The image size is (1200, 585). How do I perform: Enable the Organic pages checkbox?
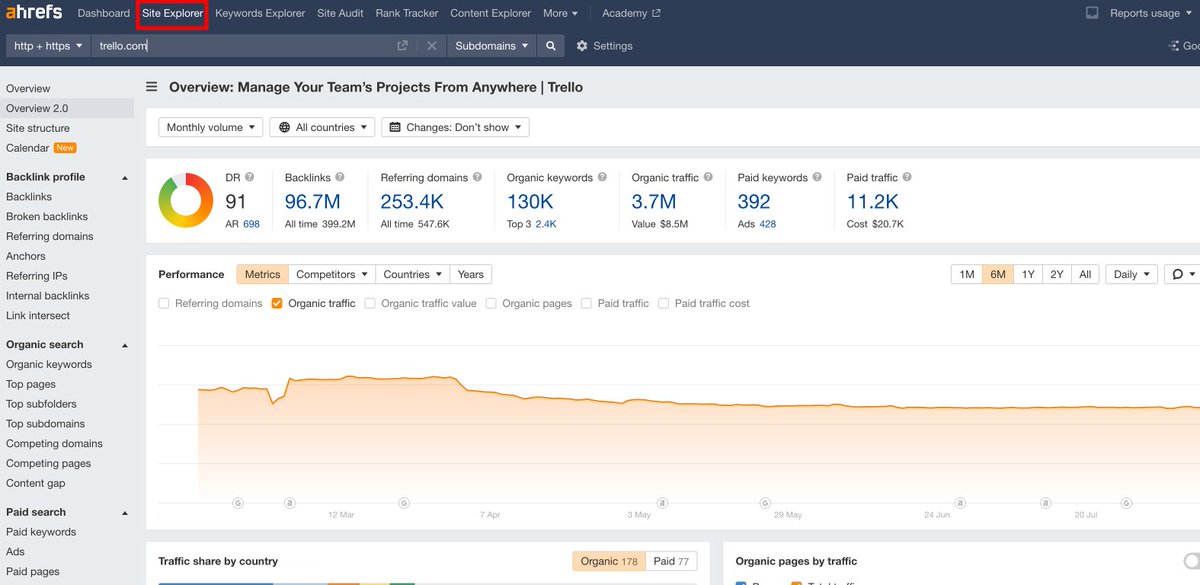(491, 303)
